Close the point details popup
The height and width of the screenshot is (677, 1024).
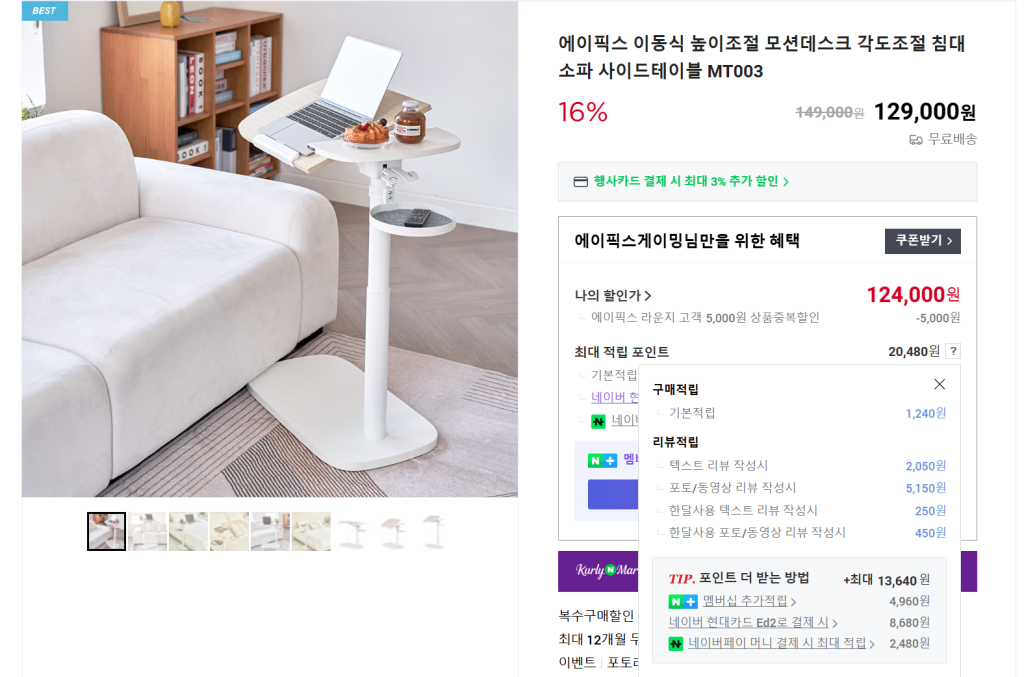pyautogui.click(x=939, y=385)
